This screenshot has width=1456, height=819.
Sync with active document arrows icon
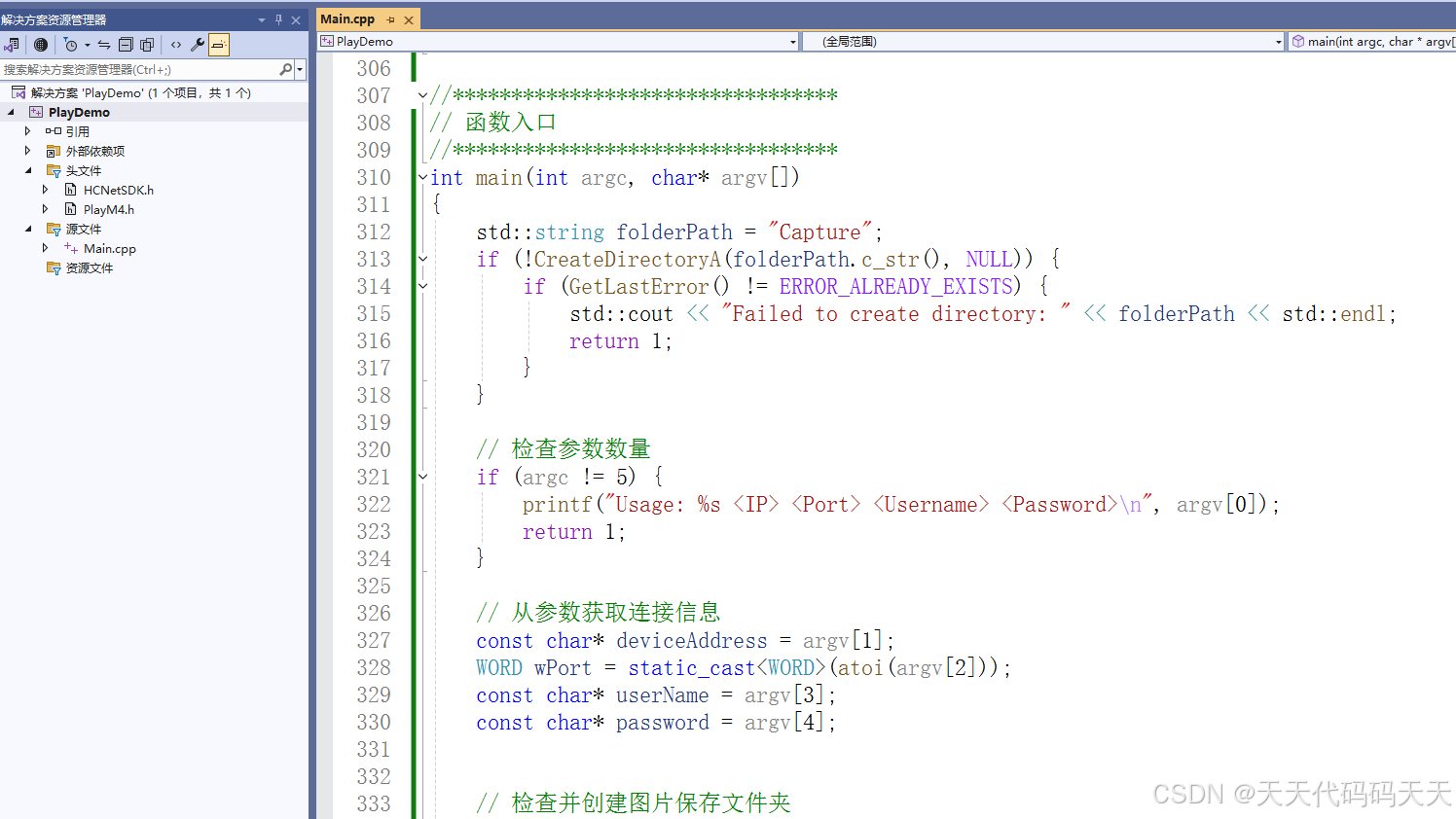click(x=104, y=45)
